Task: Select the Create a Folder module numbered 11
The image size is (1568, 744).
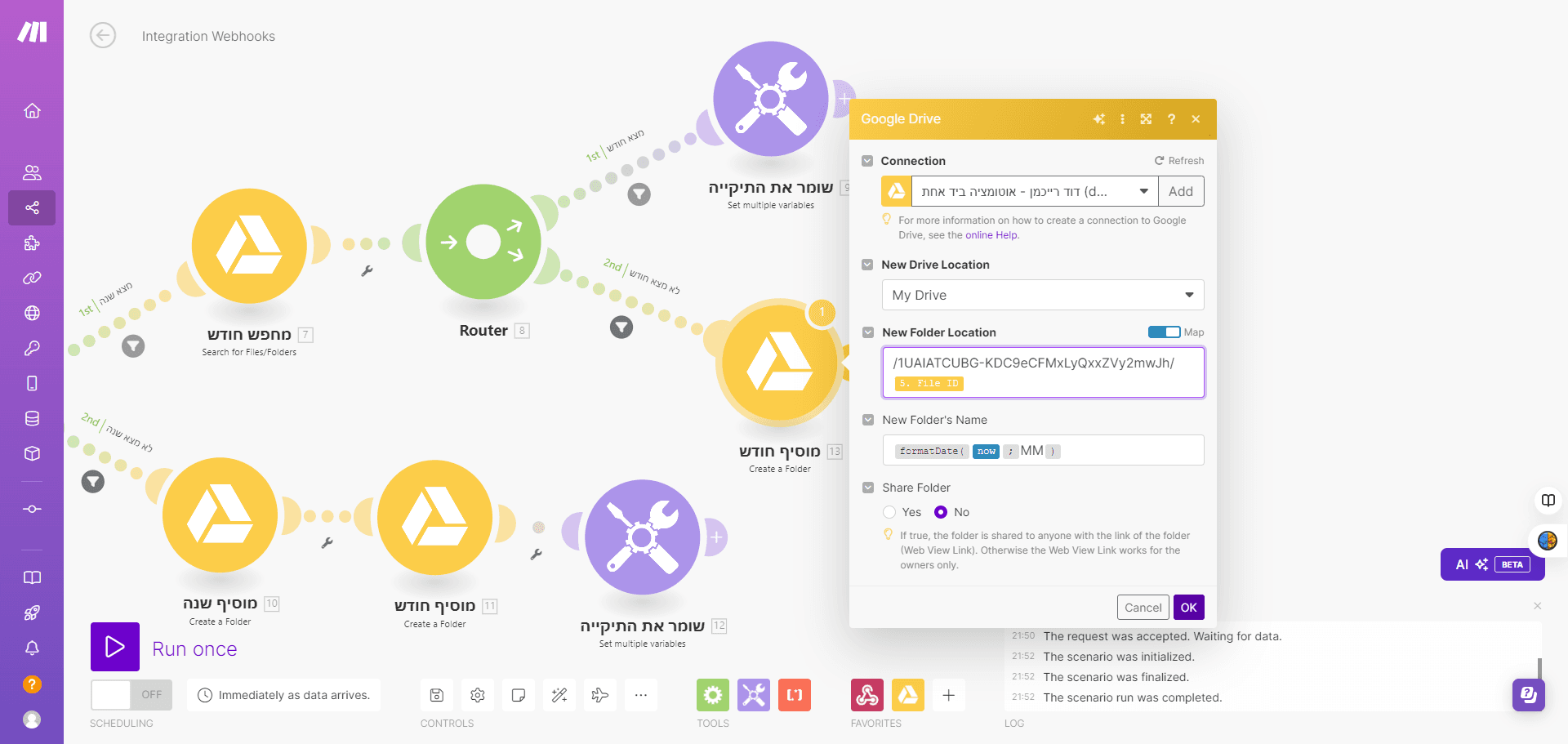Action: [435, 518]
